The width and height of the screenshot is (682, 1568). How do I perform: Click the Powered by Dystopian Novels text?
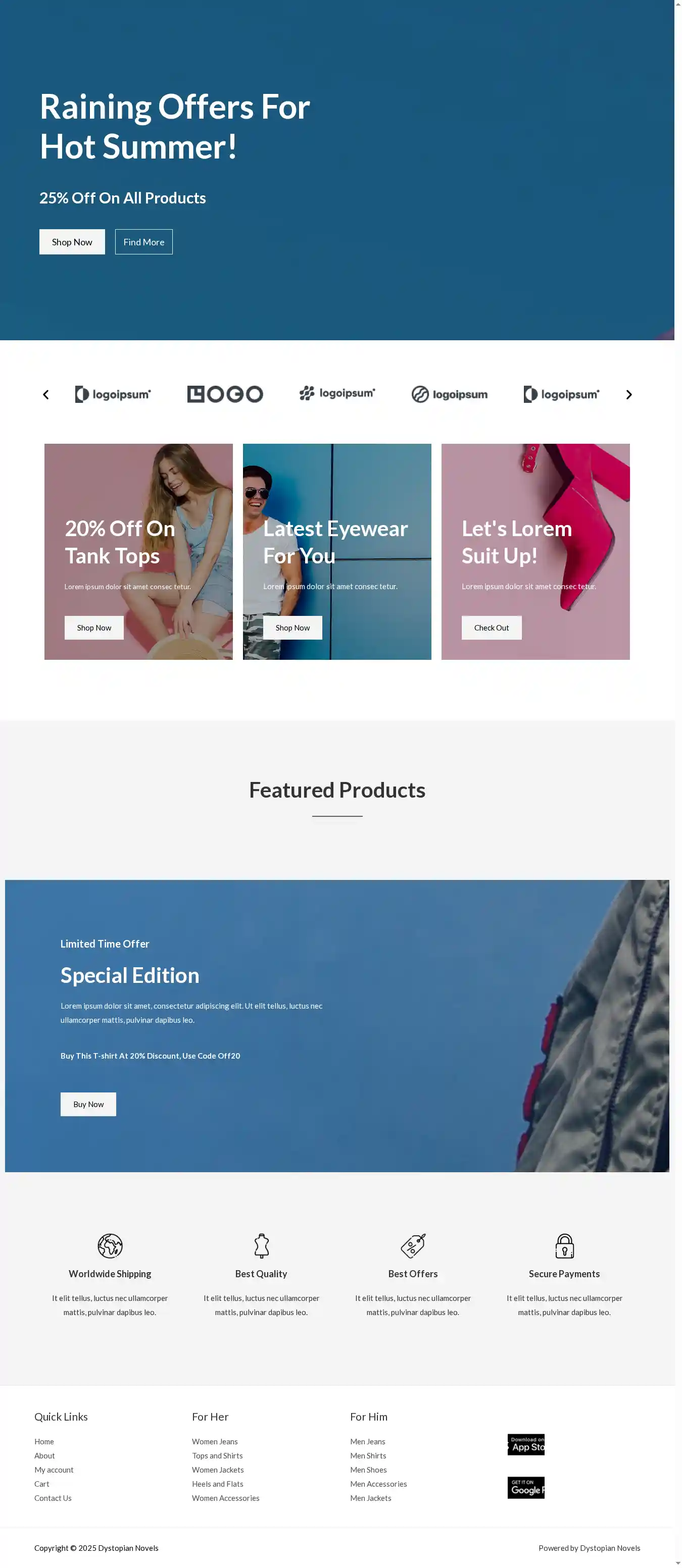(589, 1547)
